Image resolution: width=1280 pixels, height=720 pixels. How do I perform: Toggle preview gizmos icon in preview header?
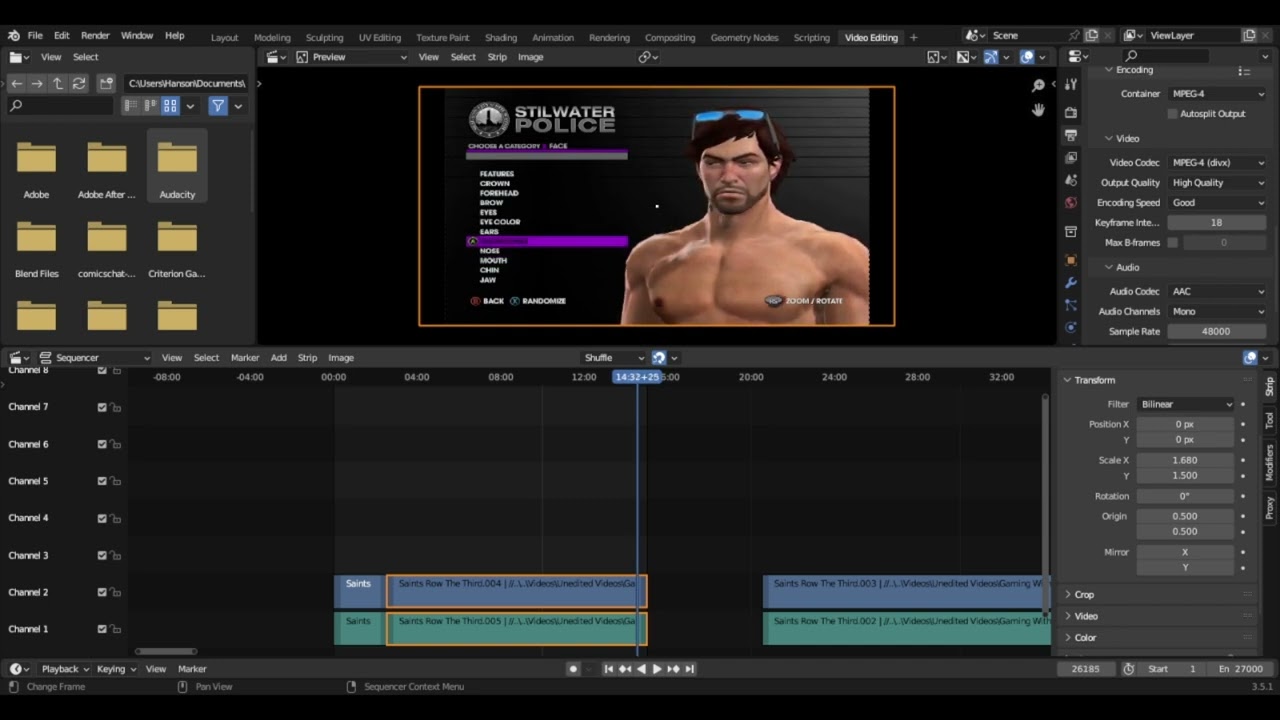(991, 57)
